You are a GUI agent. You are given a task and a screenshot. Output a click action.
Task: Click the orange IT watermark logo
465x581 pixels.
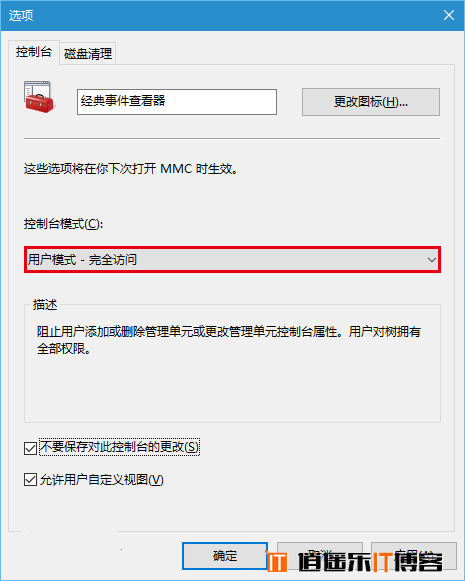pos(276,561)
